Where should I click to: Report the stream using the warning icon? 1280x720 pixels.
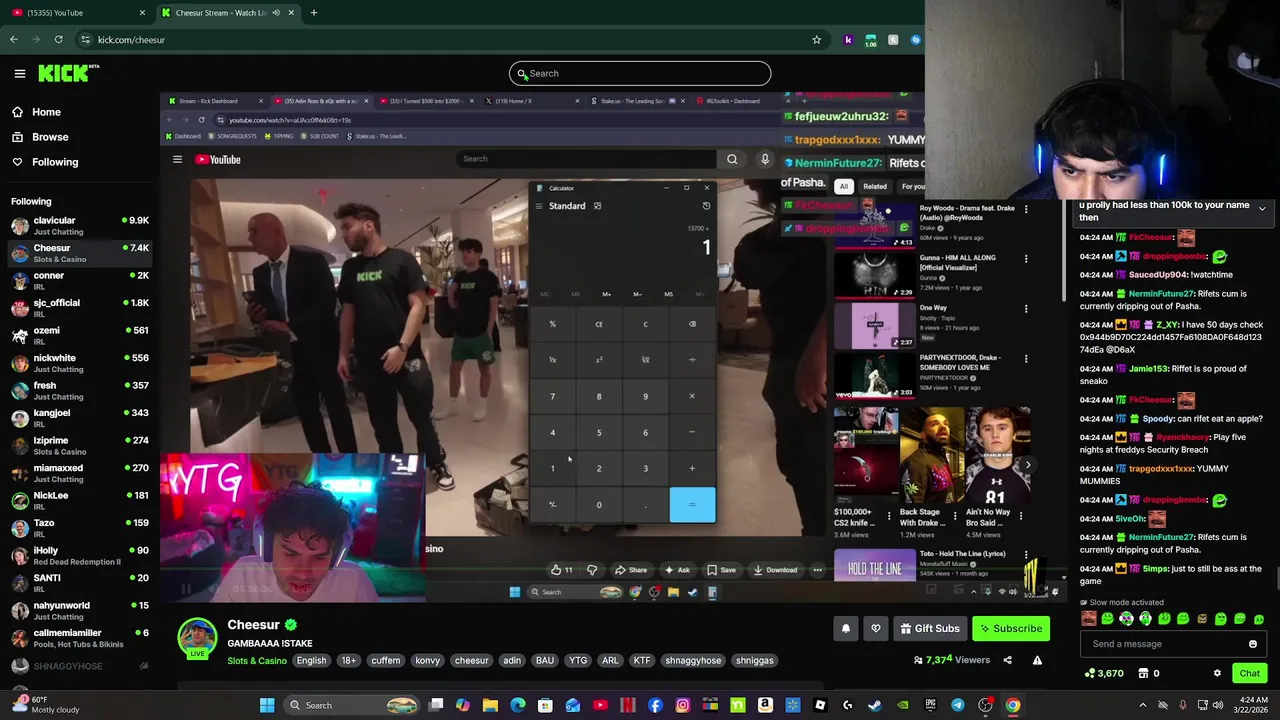[x=1037, y=660]
